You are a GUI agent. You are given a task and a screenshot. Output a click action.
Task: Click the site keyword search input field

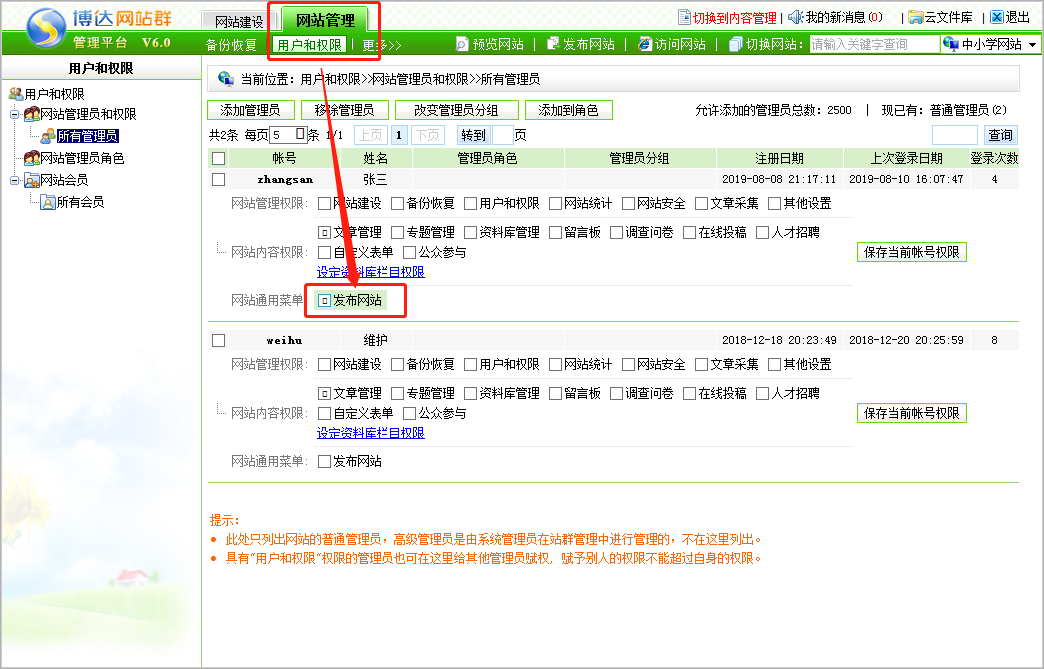[x=873, y=44]
